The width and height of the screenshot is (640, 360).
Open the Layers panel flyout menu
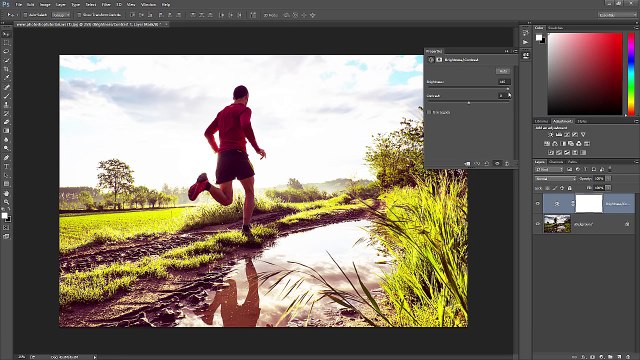pos(636,162)
